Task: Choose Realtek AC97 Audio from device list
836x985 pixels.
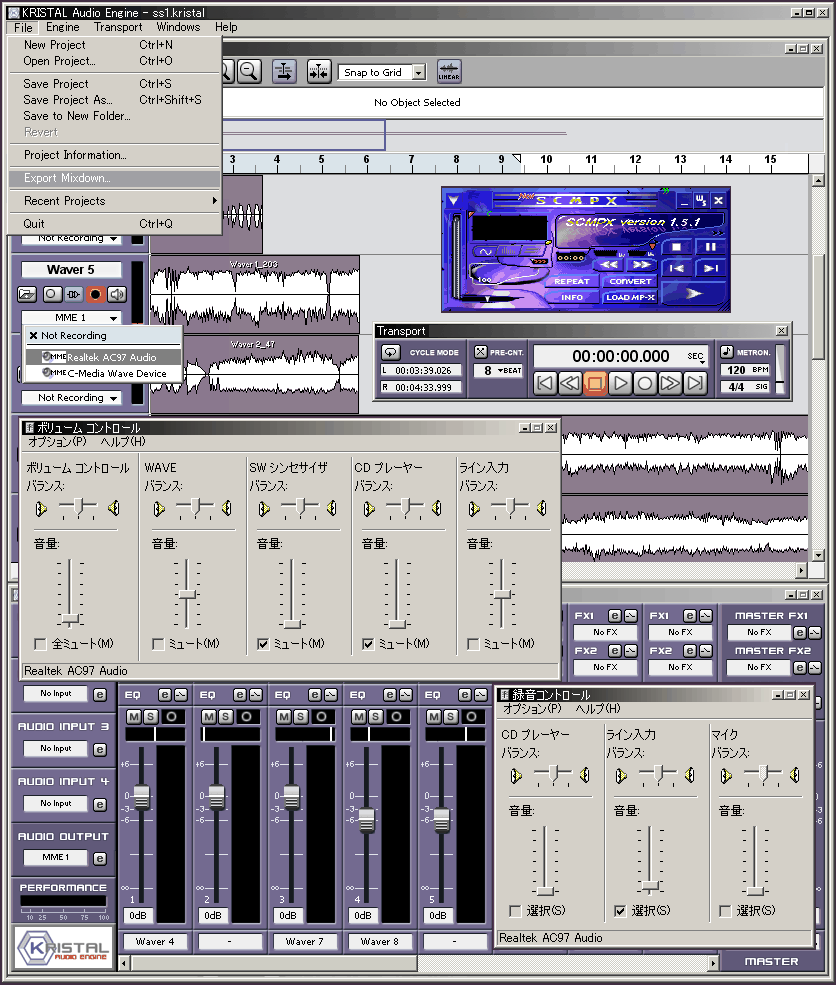Action: click(x=110, y=357)
